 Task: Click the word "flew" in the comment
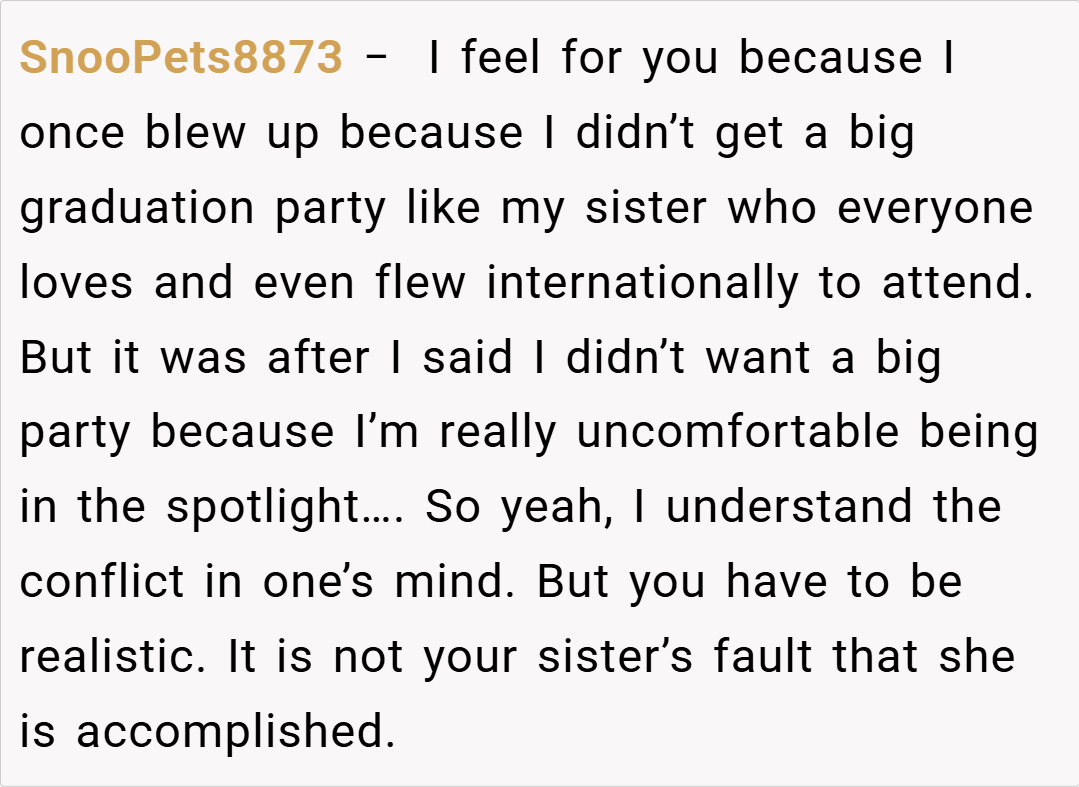pos(420,283)
